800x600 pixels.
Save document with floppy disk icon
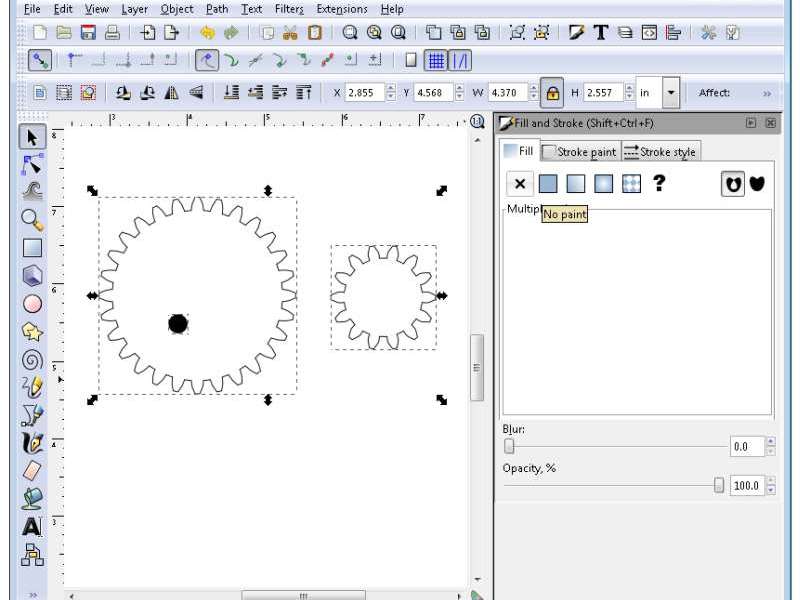[88, 33]
